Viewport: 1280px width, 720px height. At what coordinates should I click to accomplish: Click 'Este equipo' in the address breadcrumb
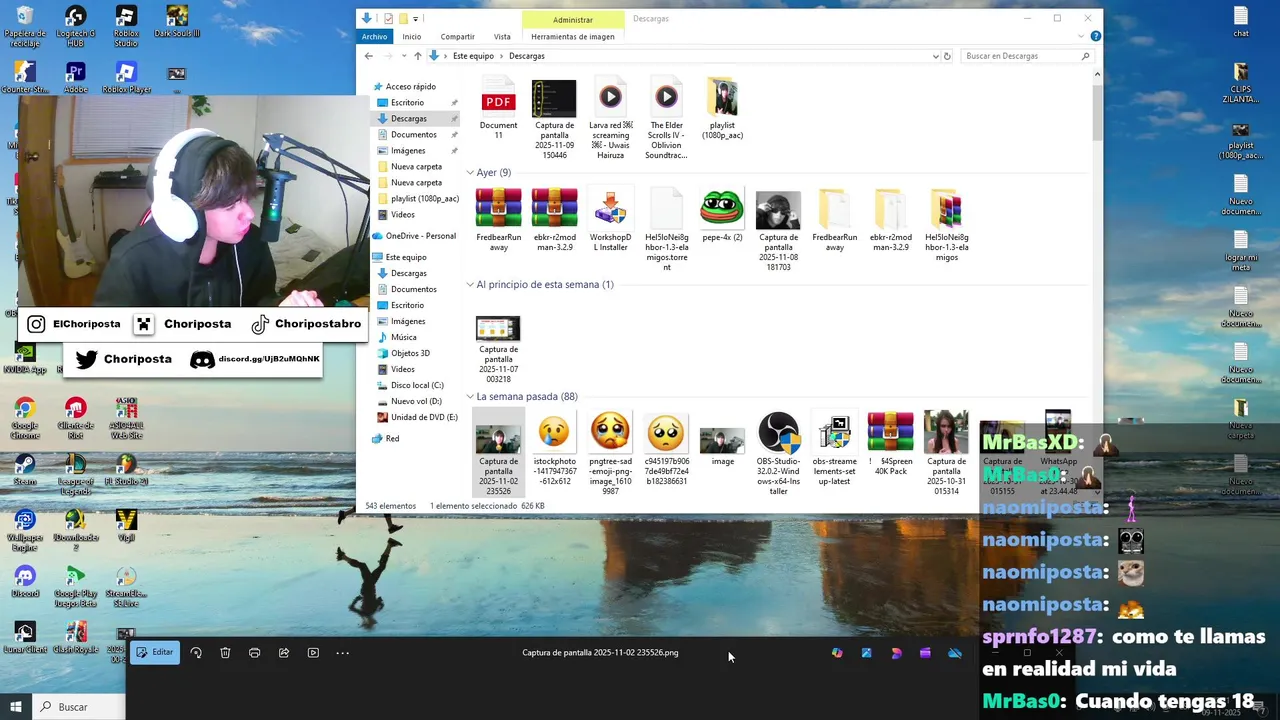tap(473, 56)
